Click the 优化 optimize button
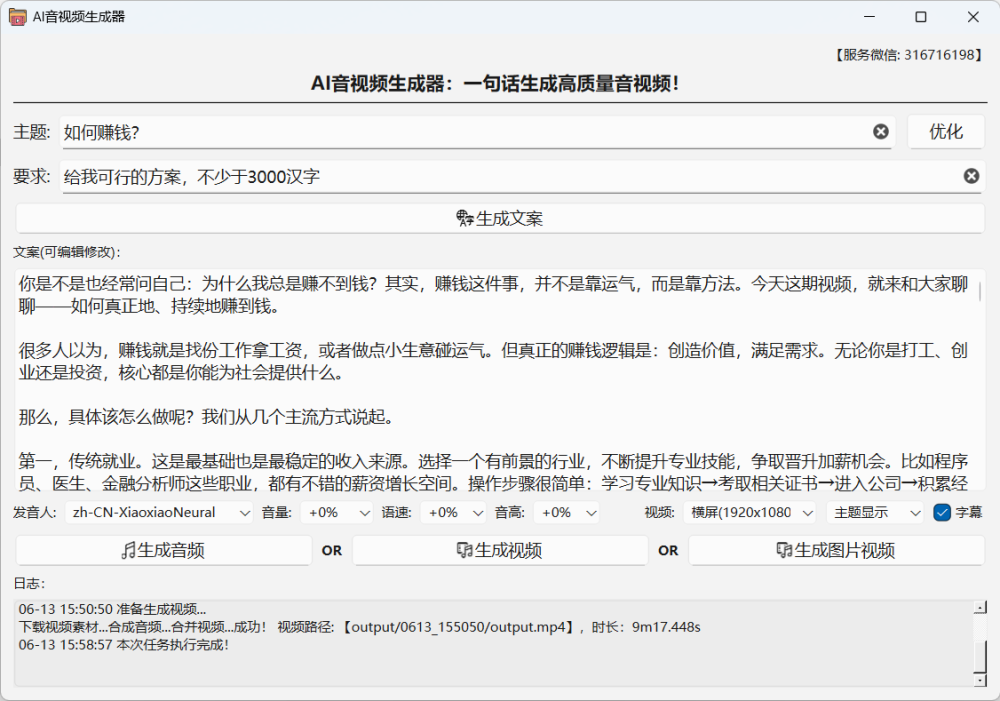The height and width of the screenshot is (701, 1000). click(x=945, y=131)
